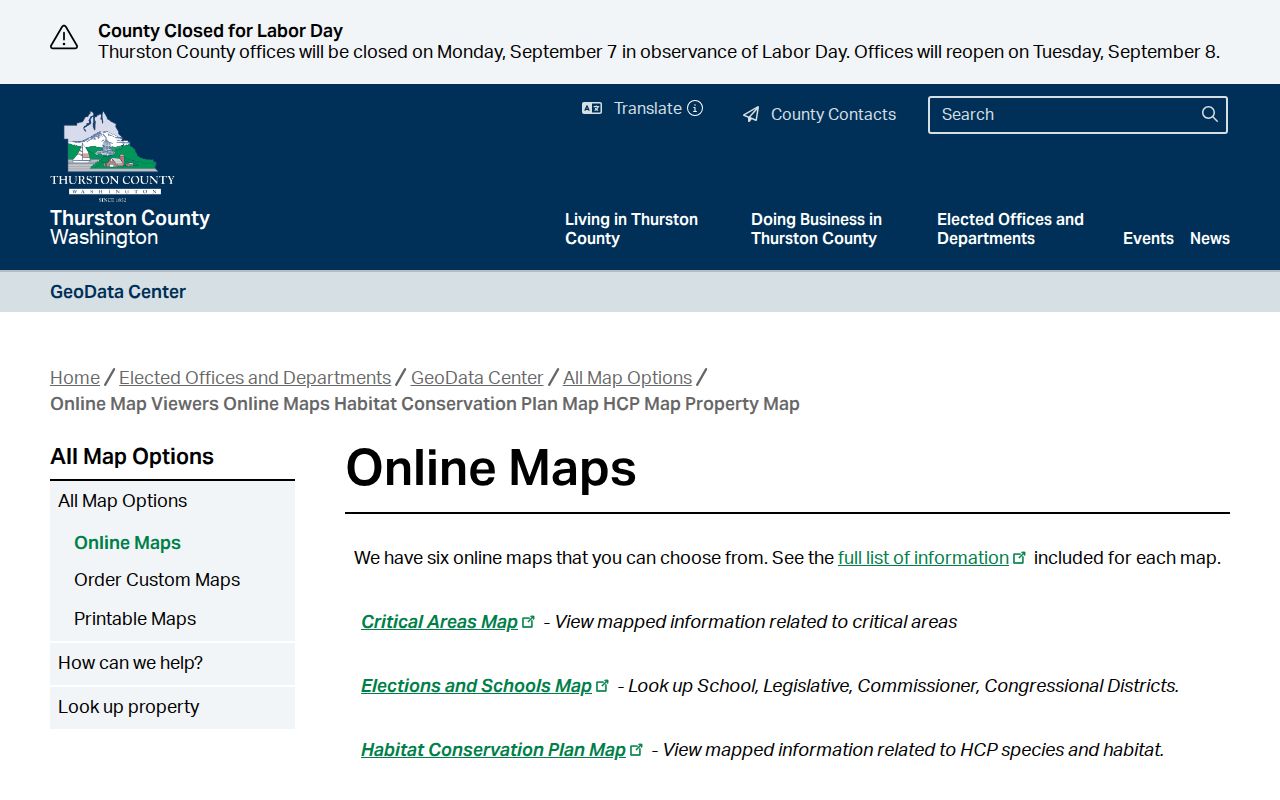Go to Events in top navigation
The width and height of the screenshot is (1280, 800).
click(1148, 238)
